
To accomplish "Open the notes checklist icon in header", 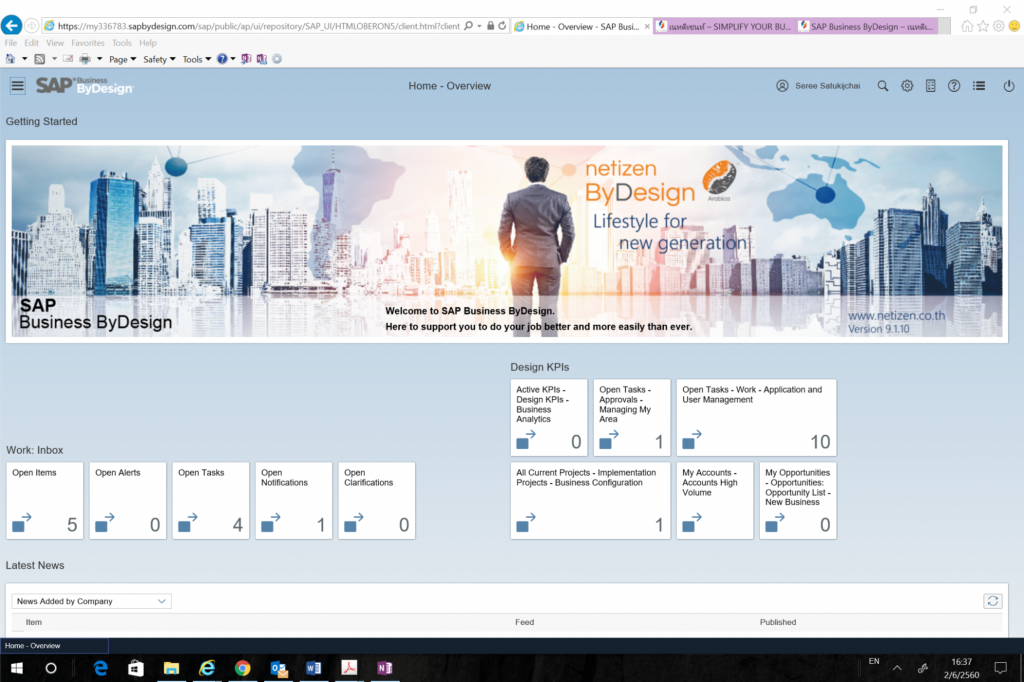I will pyautogui.click(x=931, y=86).
